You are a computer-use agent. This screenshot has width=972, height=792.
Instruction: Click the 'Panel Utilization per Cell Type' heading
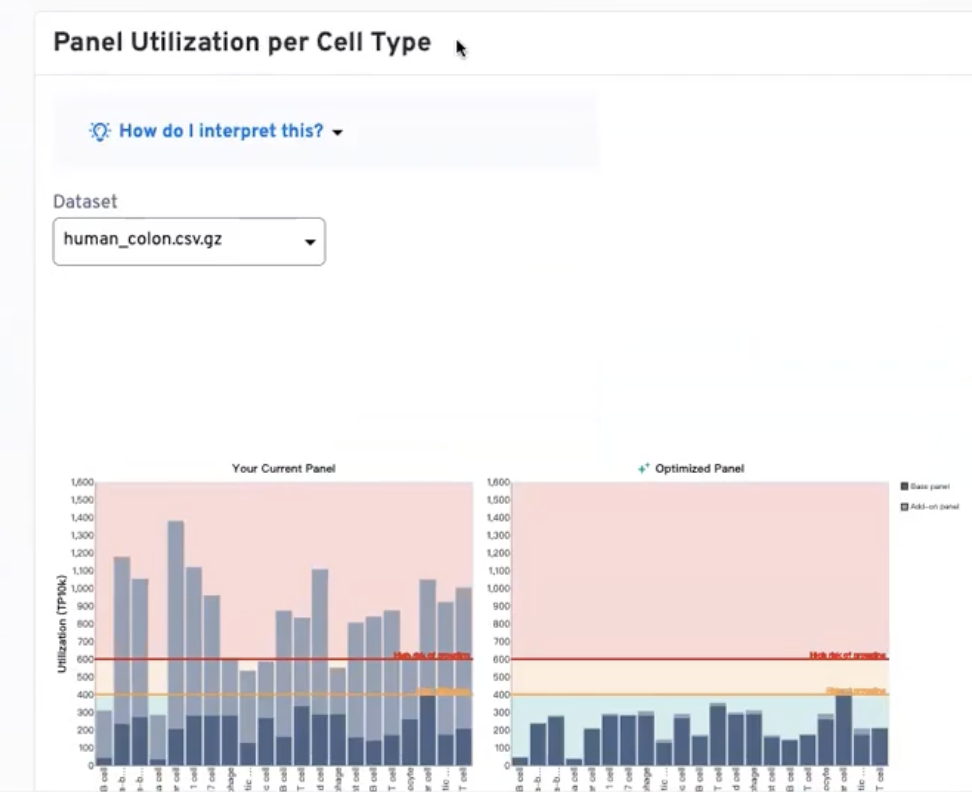point(241,42)
